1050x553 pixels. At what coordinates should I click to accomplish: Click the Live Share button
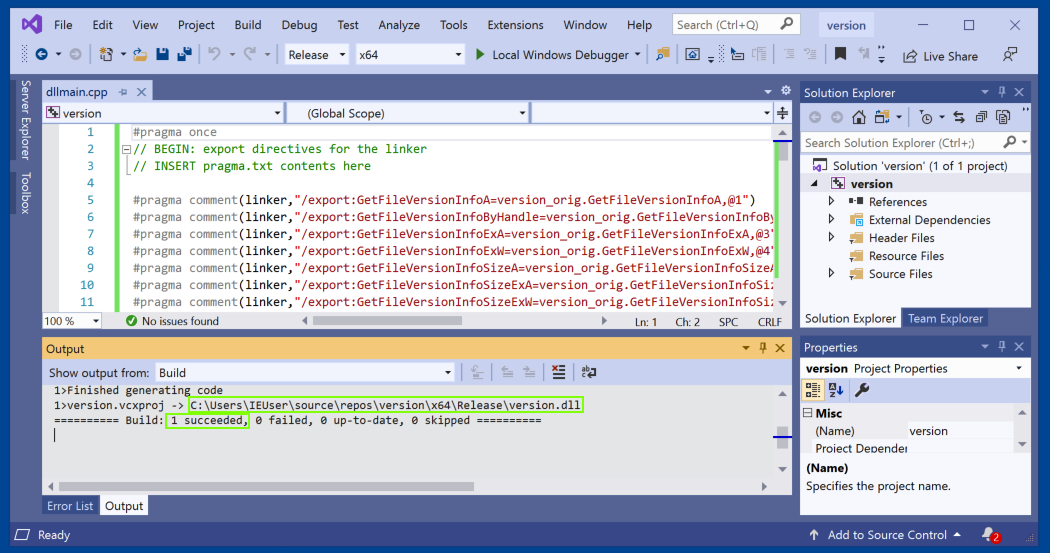(x=940, y=56)
